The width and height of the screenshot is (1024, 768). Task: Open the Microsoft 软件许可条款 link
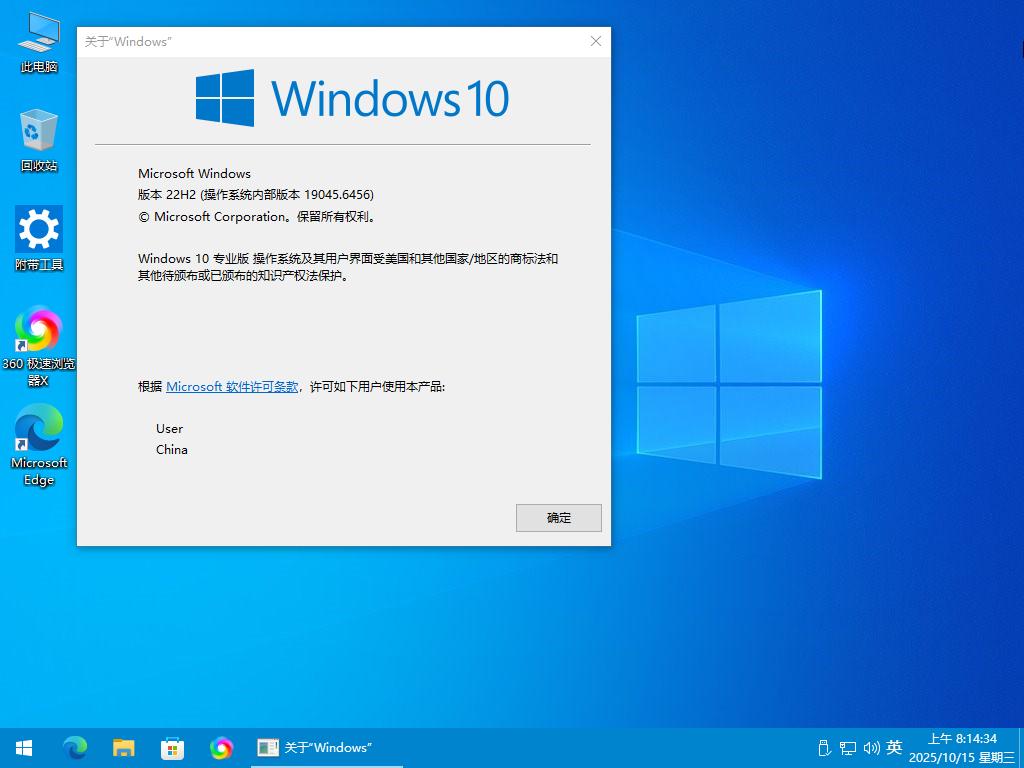(232, 386)
